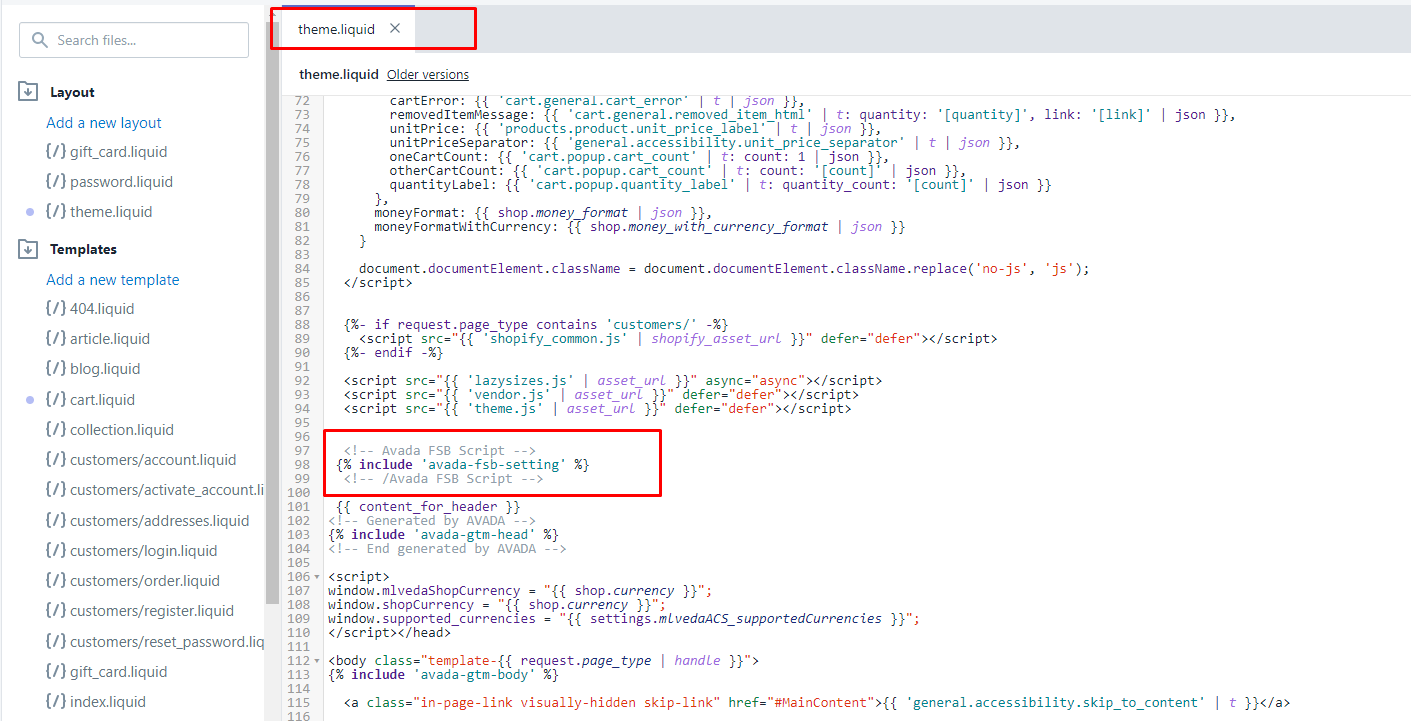Click Add a new template link
Screen dimensions: 1411x721
coord(113,280)
